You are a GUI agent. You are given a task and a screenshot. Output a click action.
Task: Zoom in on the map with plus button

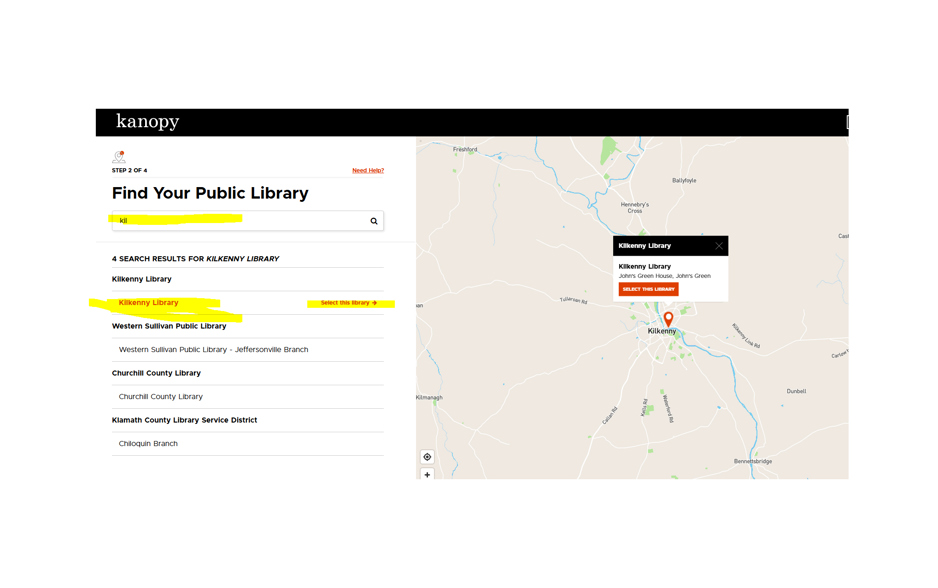click(x=427, y=475)
